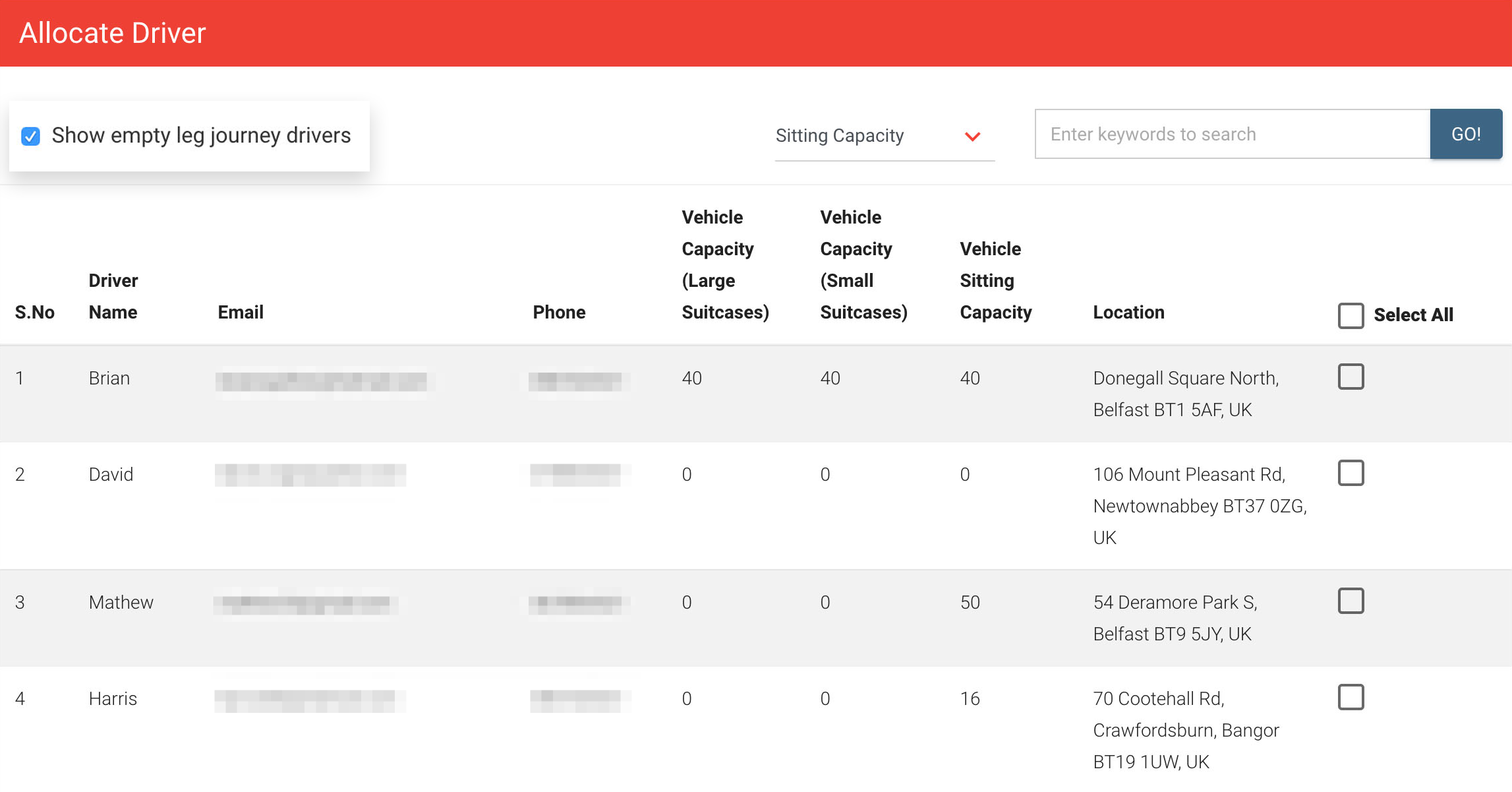Screen dimensions: 1512x792
Task: Focus the keywords search field
Action: pos(1233,134)
